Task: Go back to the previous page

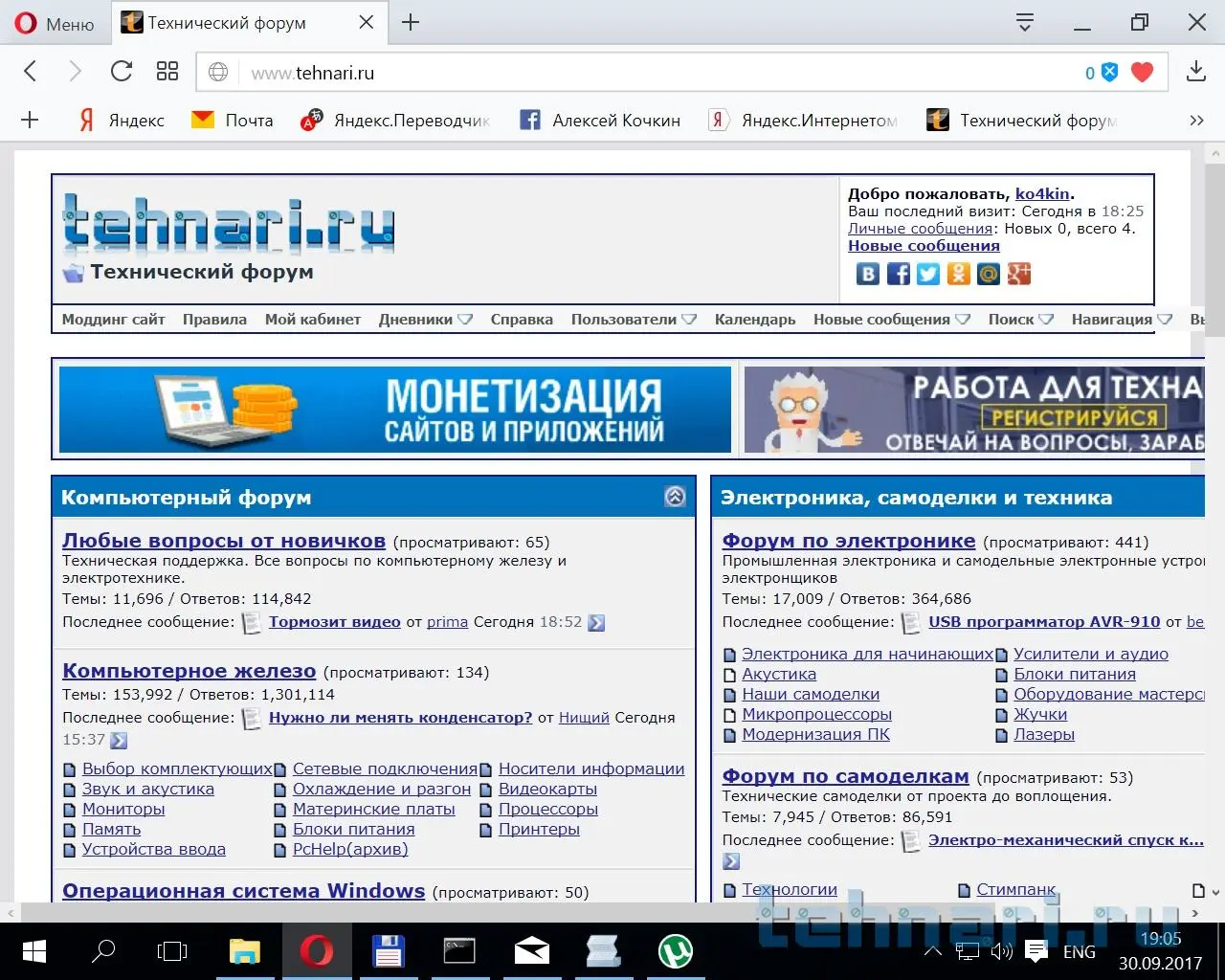Action: click(x=31, y=71)
